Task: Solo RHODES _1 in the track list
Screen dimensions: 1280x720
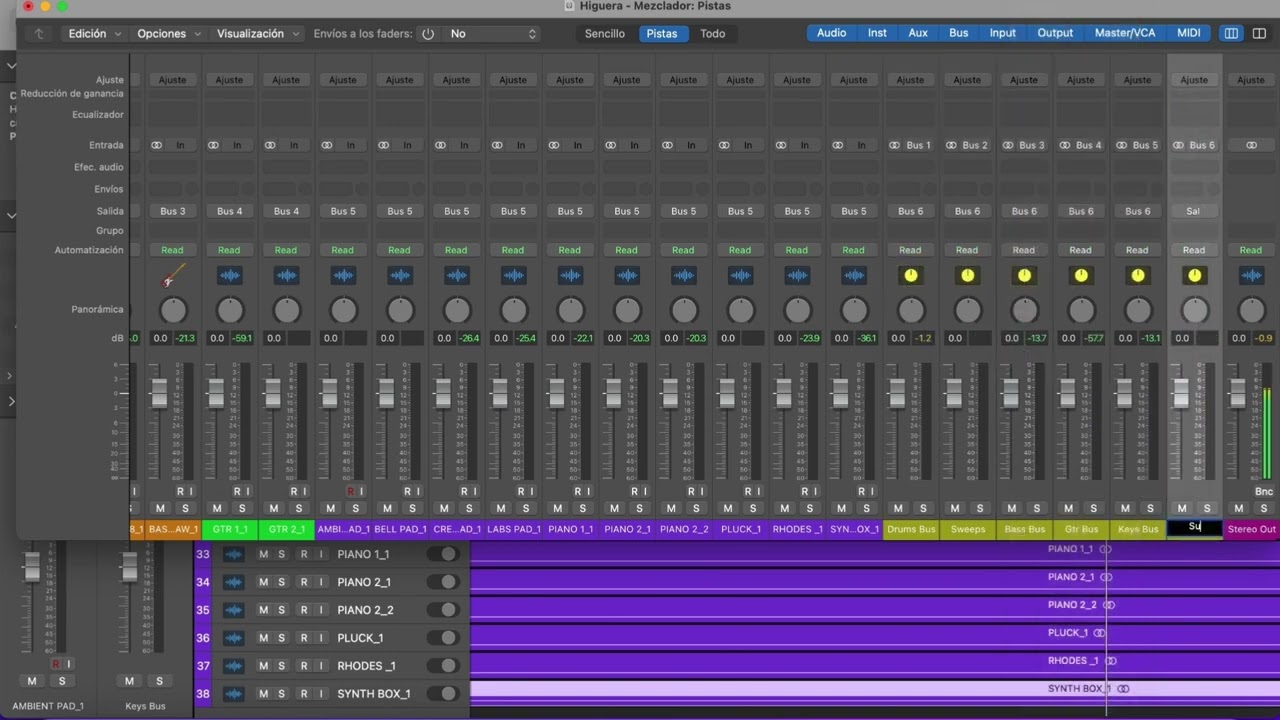Action: coord(281,666)
